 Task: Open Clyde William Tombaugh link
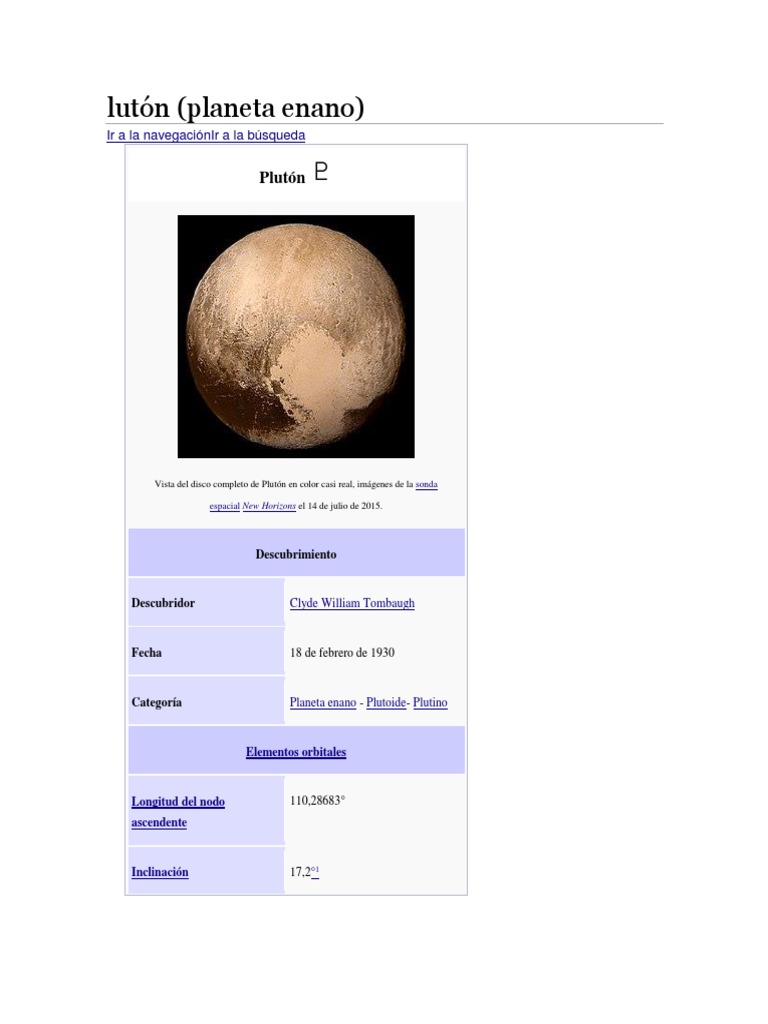[352, 603]
